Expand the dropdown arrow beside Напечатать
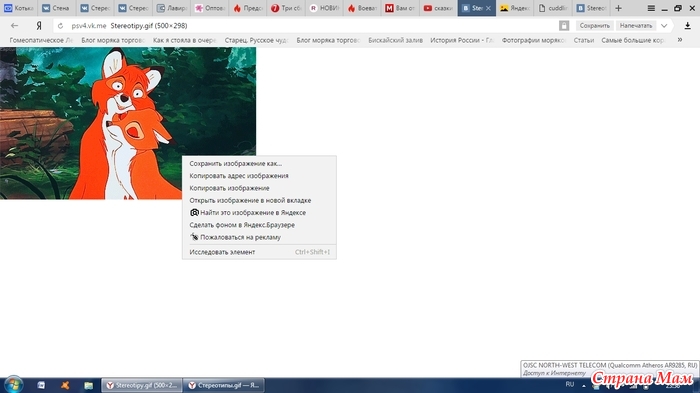 click(x=664, y=26)
